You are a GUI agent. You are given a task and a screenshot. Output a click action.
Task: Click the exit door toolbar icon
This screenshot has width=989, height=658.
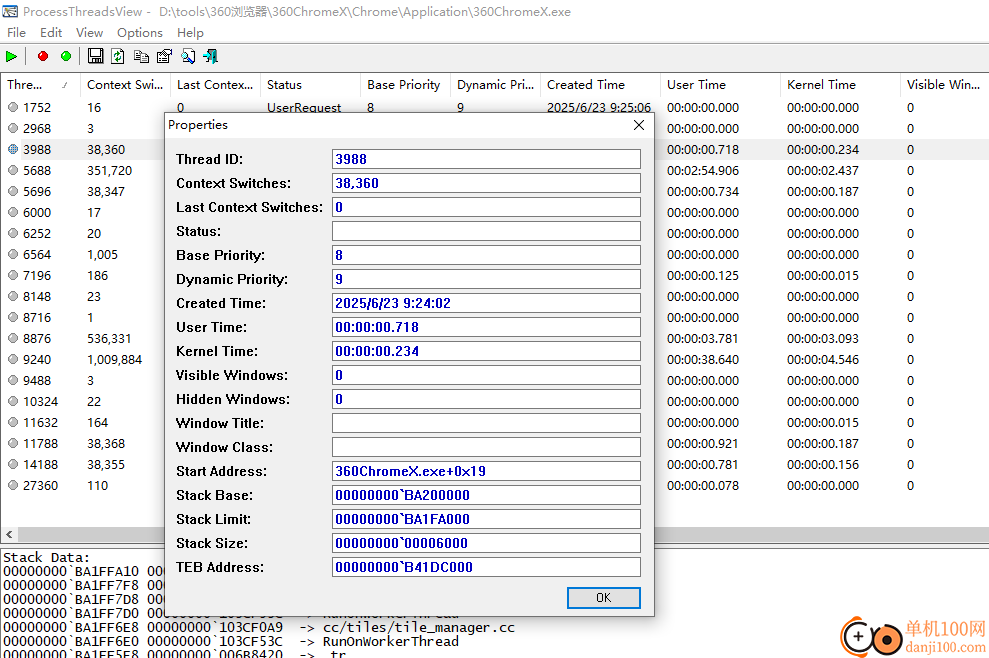(x=211, y=56)
